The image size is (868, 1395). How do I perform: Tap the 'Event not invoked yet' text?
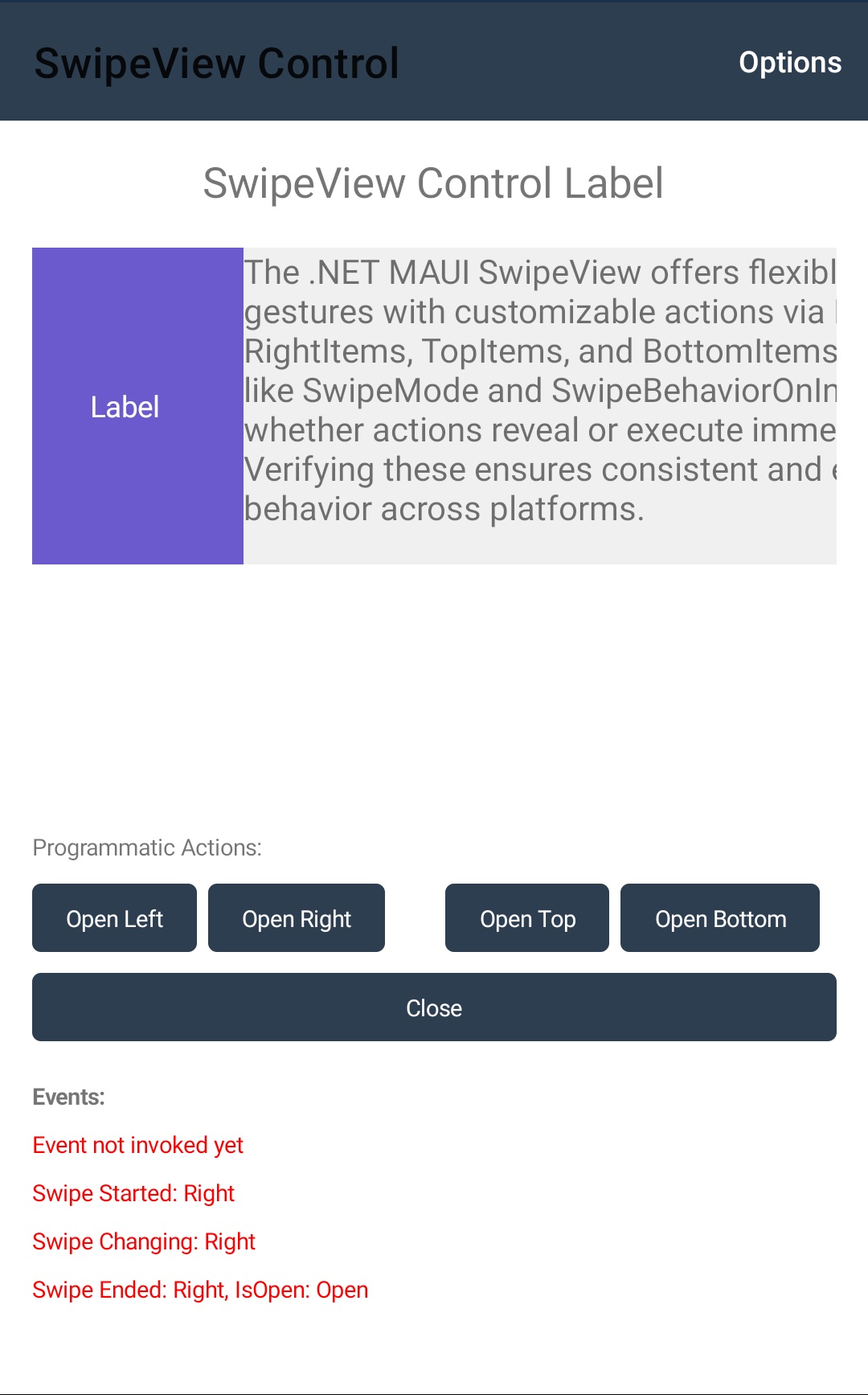pyautogui.click(x=137, y=1145)
